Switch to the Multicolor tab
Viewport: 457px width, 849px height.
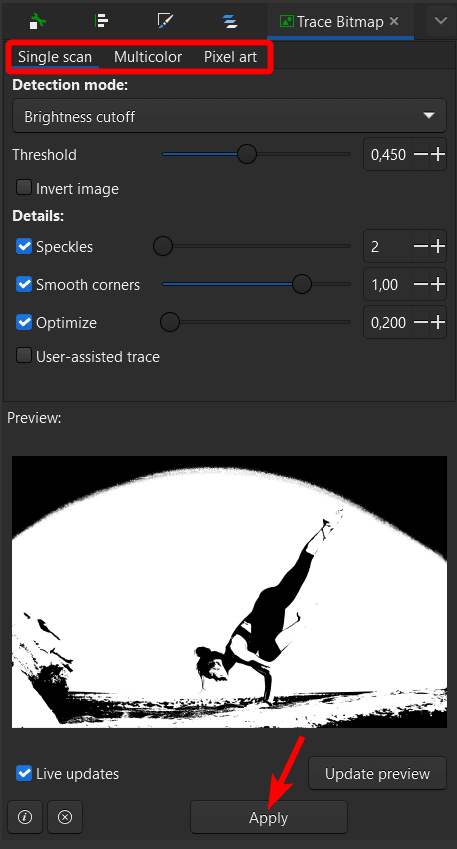[148, 57]
